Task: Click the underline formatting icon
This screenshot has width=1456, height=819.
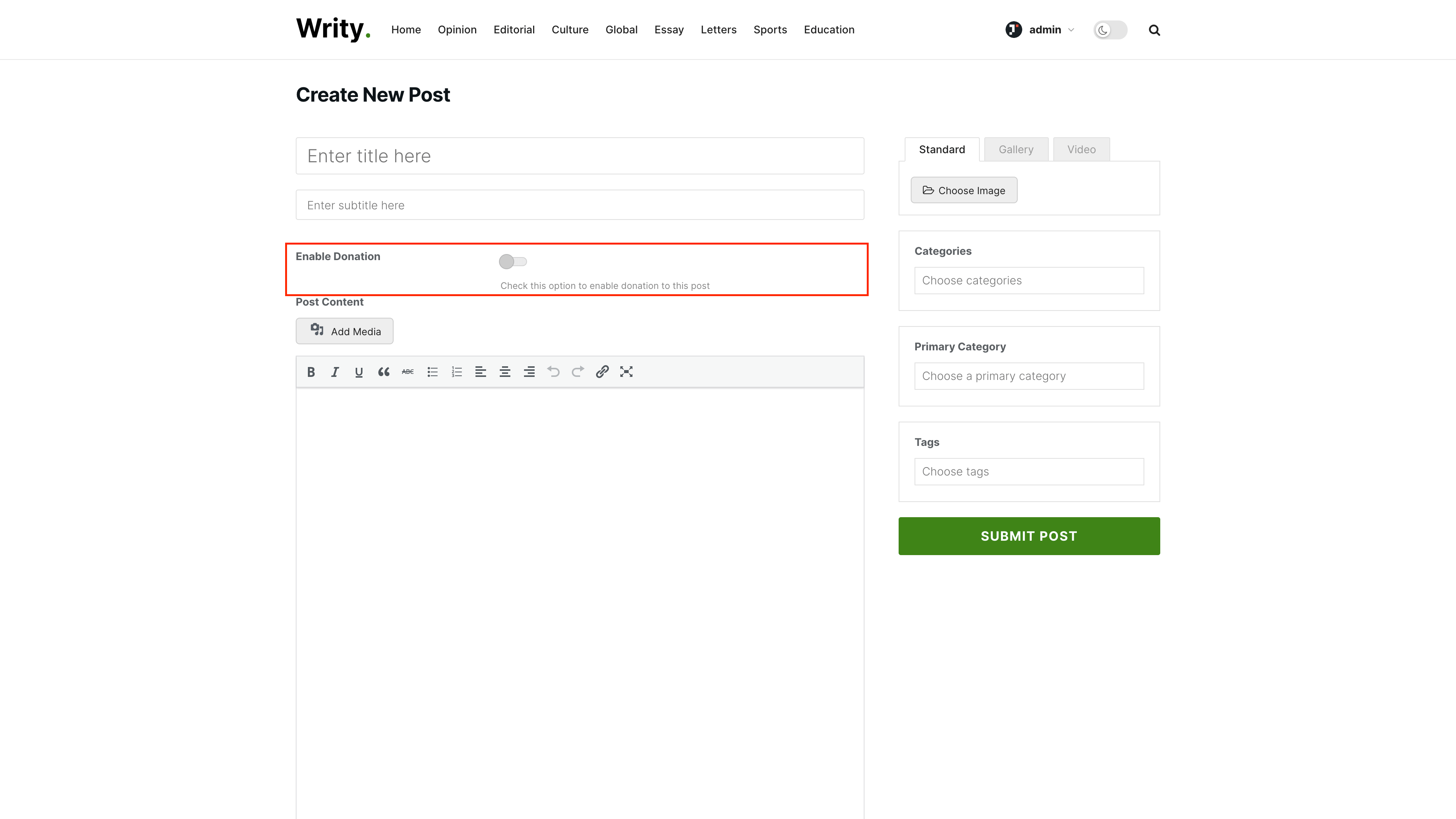Action: tap(359, 372)
